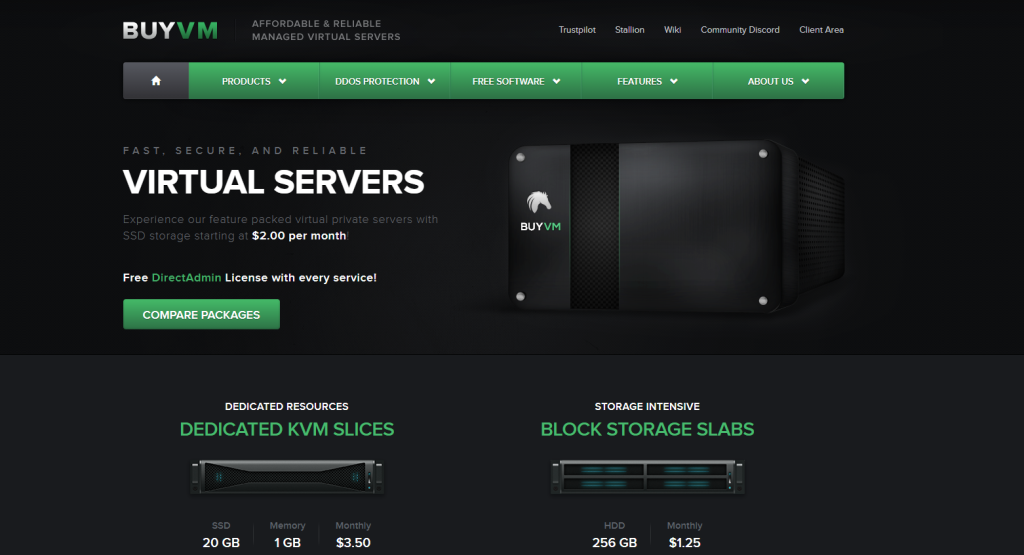Click the 'Dedicated Resources' label

coord(287,406)
